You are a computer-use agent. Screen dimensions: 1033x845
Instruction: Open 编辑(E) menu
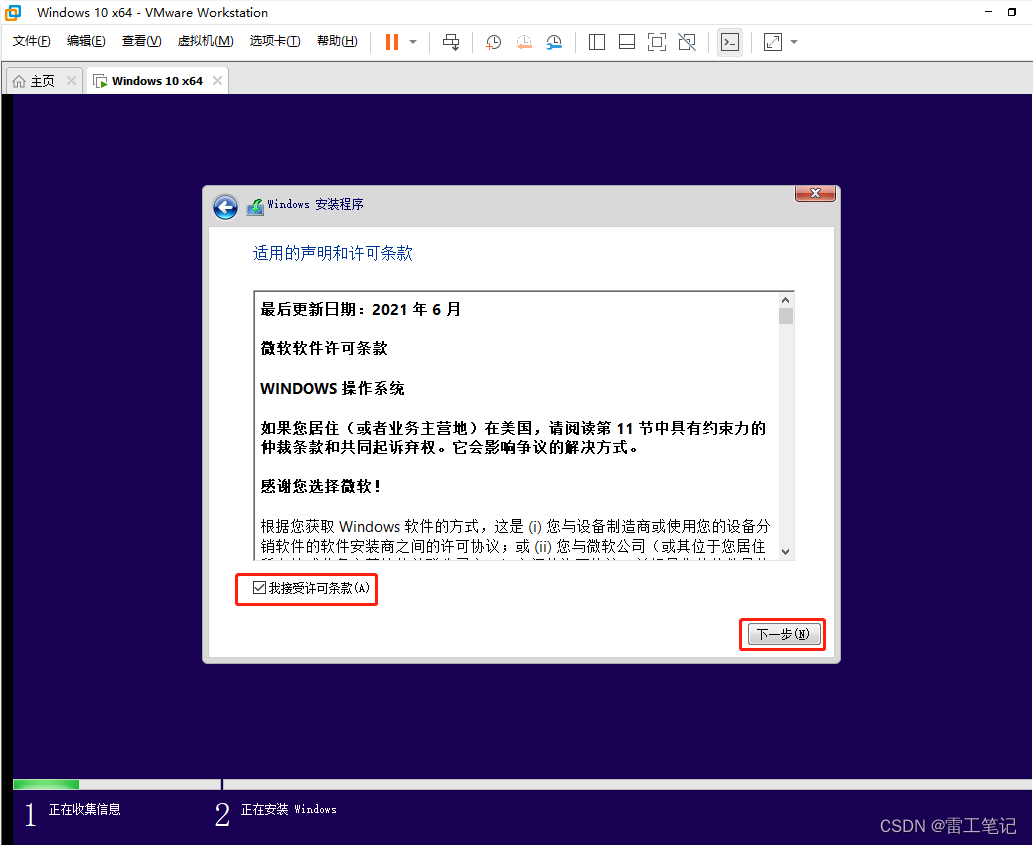[86, 41]
